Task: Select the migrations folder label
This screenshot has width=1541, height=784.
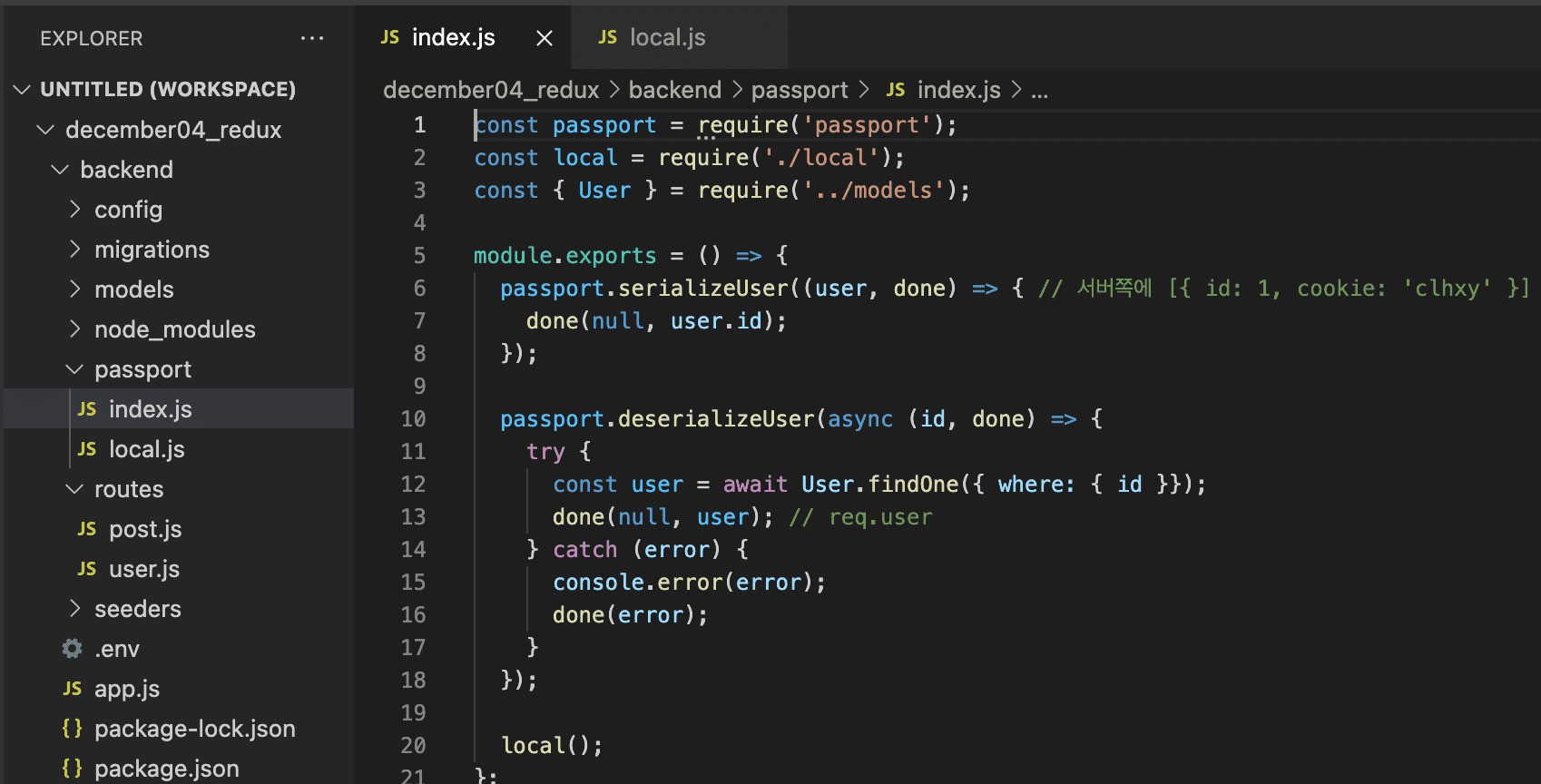Action: (x=152, y=250)
